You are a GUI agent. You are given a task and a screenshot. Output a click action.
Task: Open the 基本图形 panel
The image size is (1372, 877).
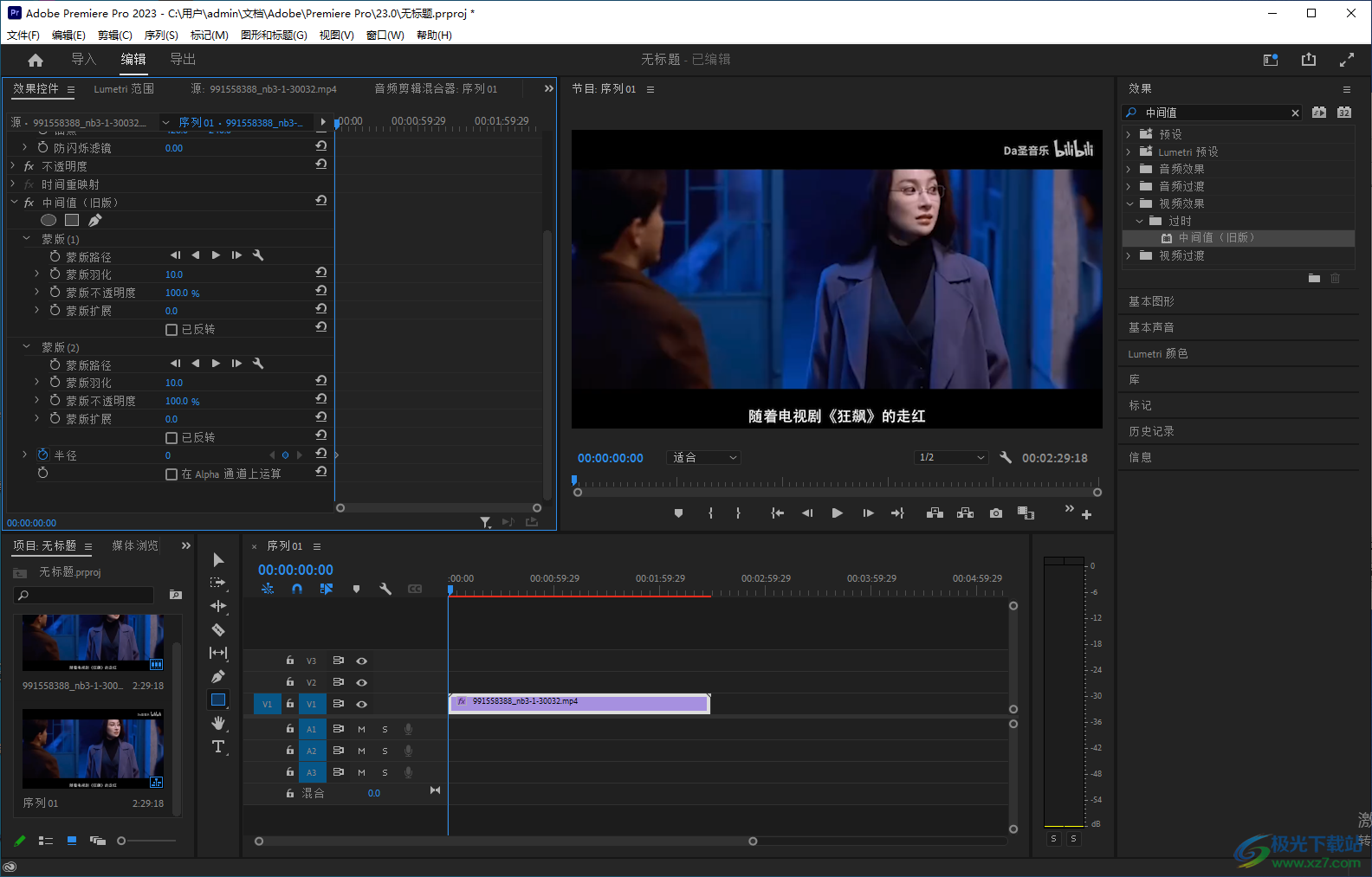coord(1152,301)
